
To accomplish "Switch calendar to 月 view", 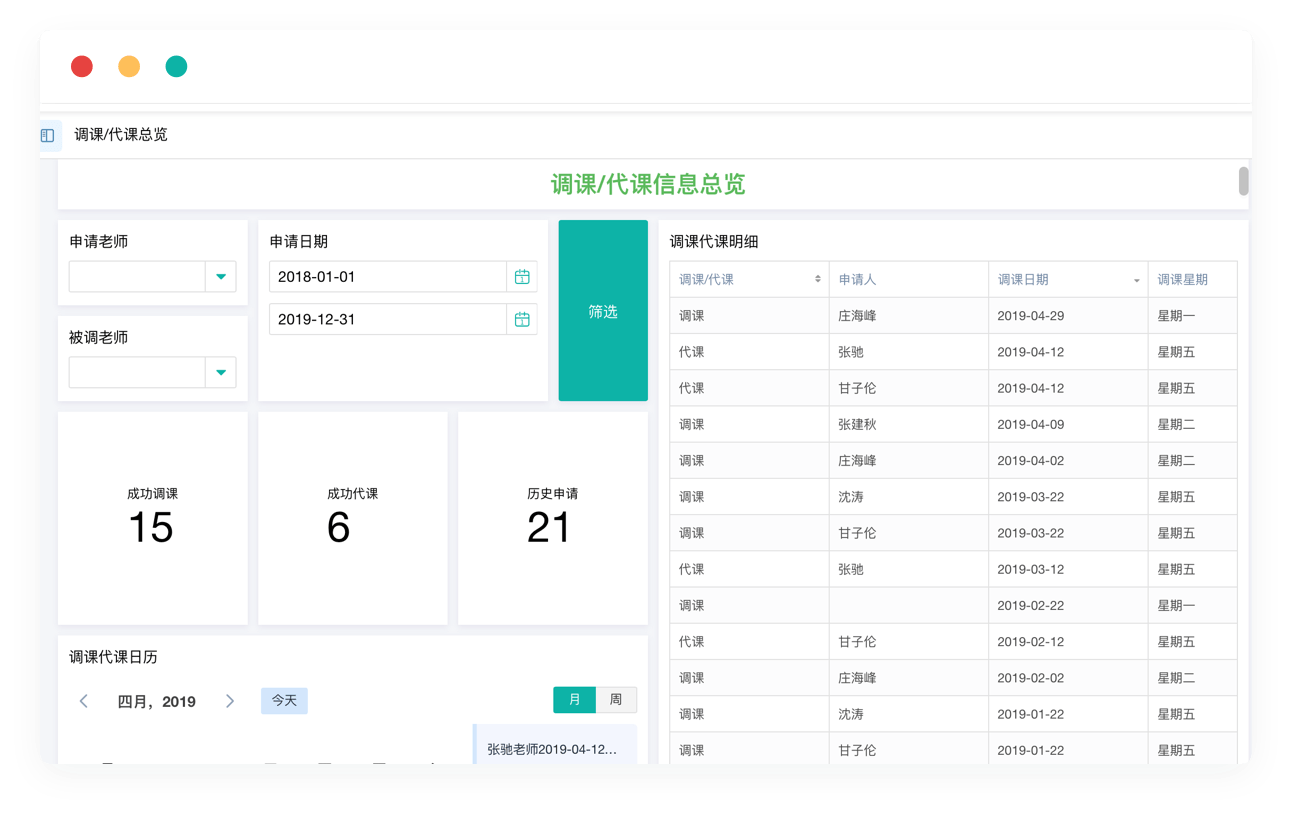I will (574, 700).
